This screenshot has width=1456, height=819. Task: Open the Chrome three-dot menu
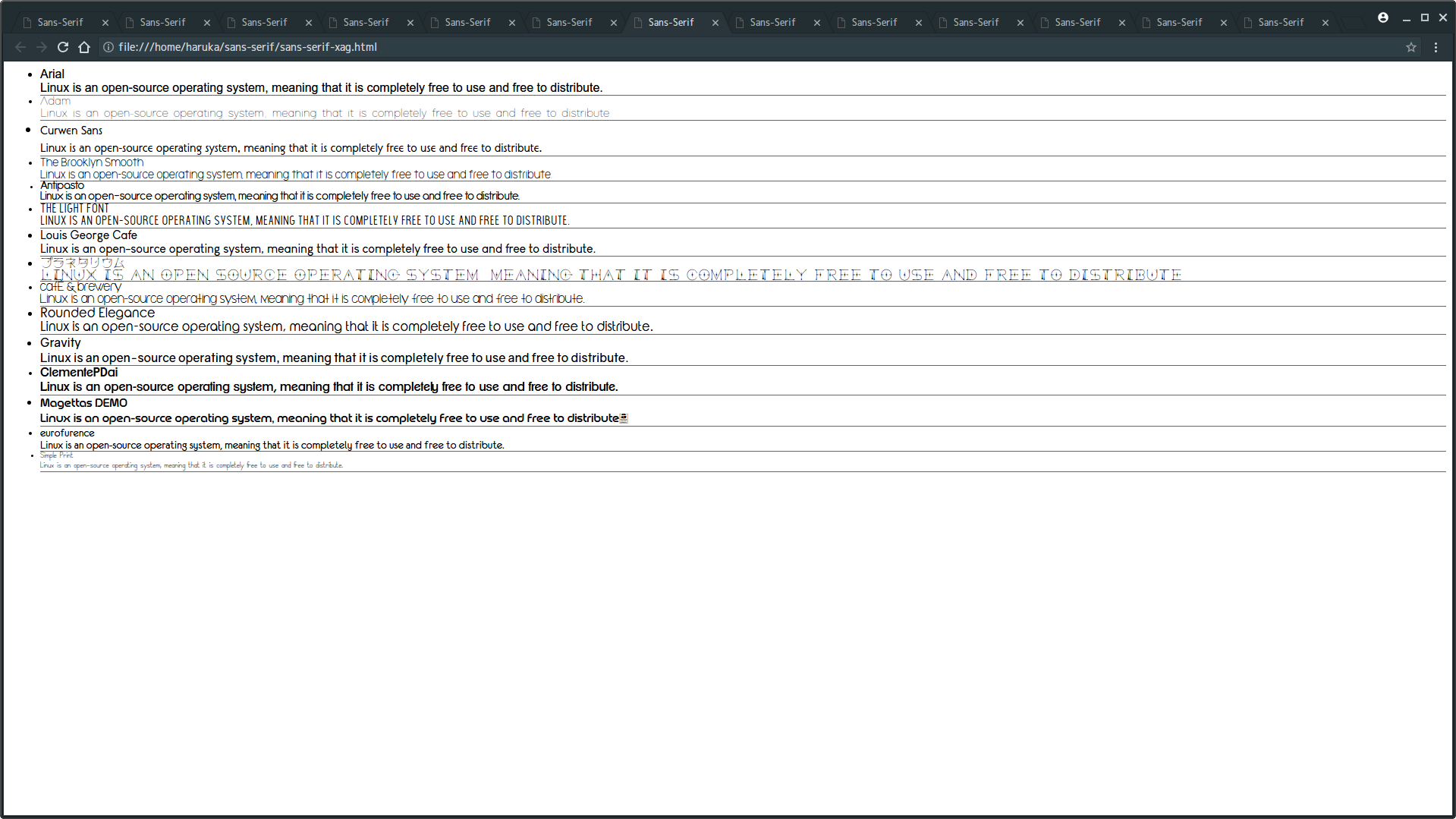pyautogui.click(x=1436, y=47)
